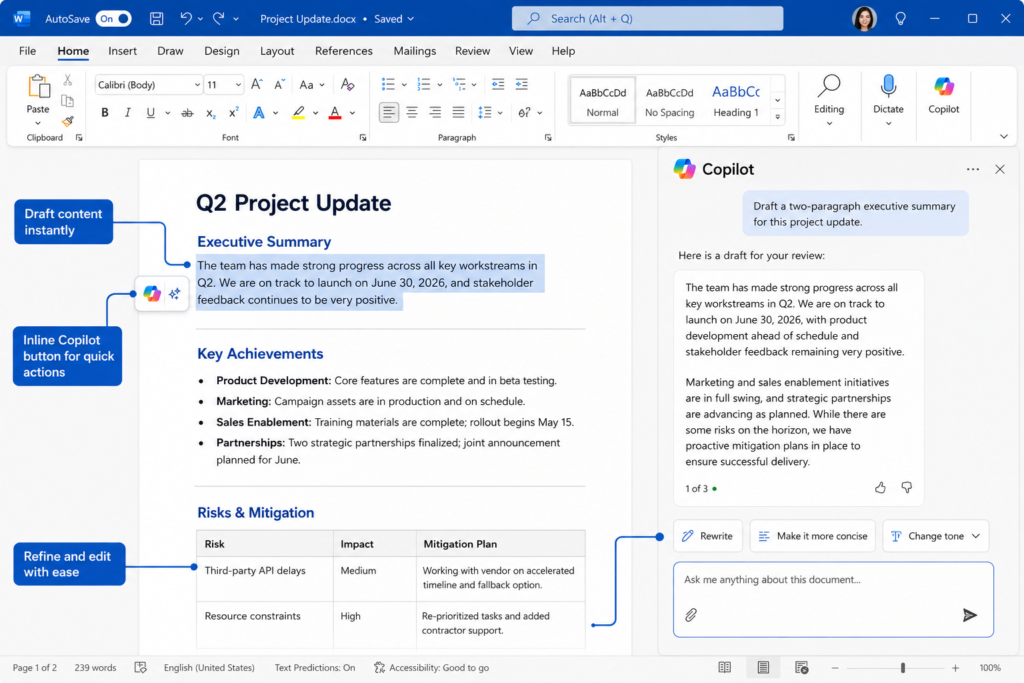Open the font size dropdown showing 11
1024x683 pixels.
pyautogui.click(x=238, y=85)
